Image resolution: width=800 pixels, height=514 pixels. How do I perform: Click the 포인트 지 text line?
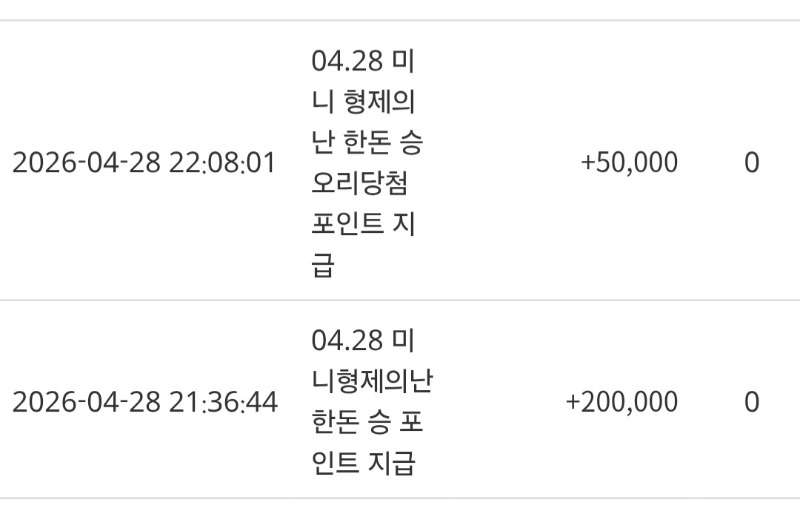(x=363, y=227)
